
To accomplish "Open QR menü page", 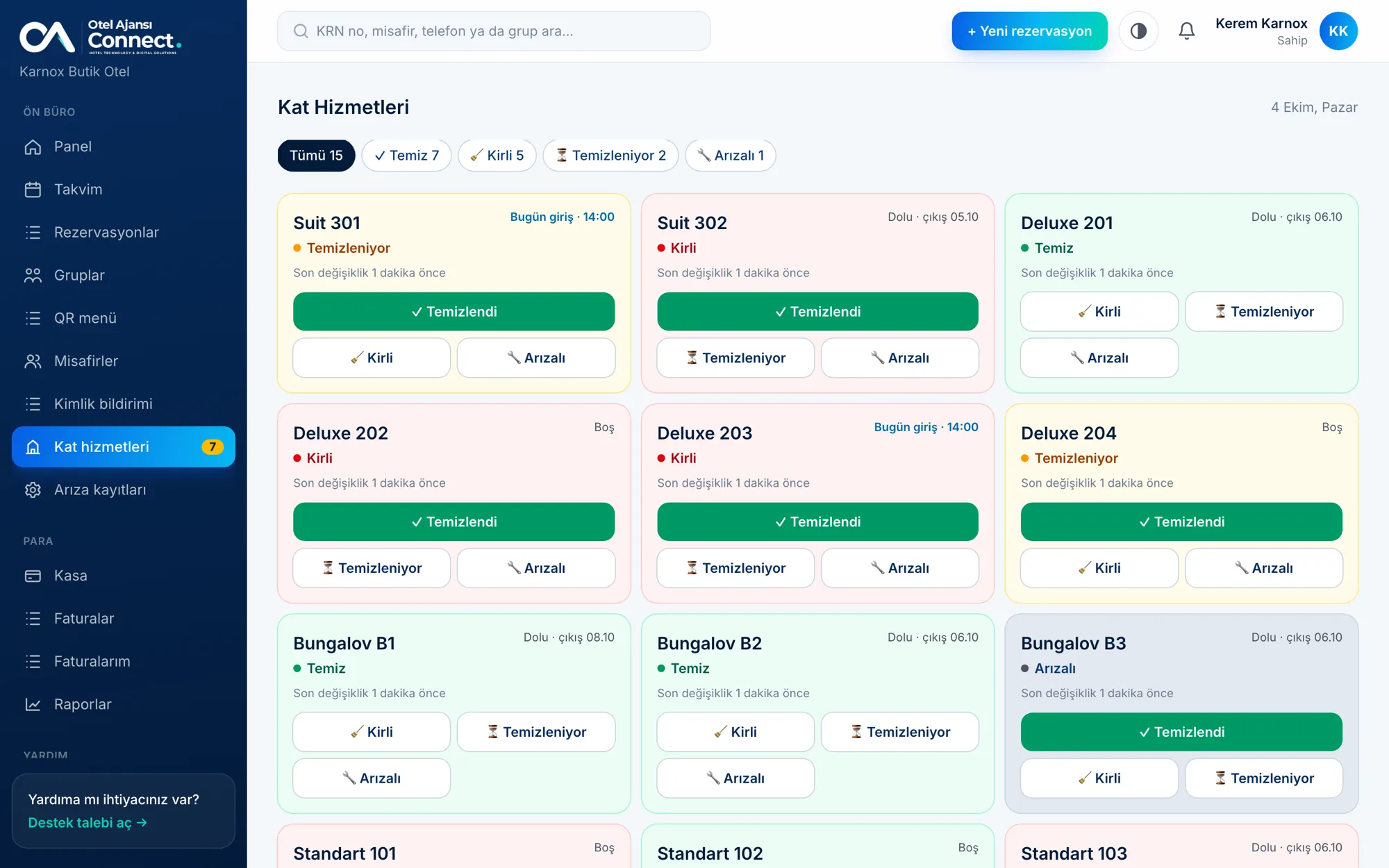I will click(124, 318).
